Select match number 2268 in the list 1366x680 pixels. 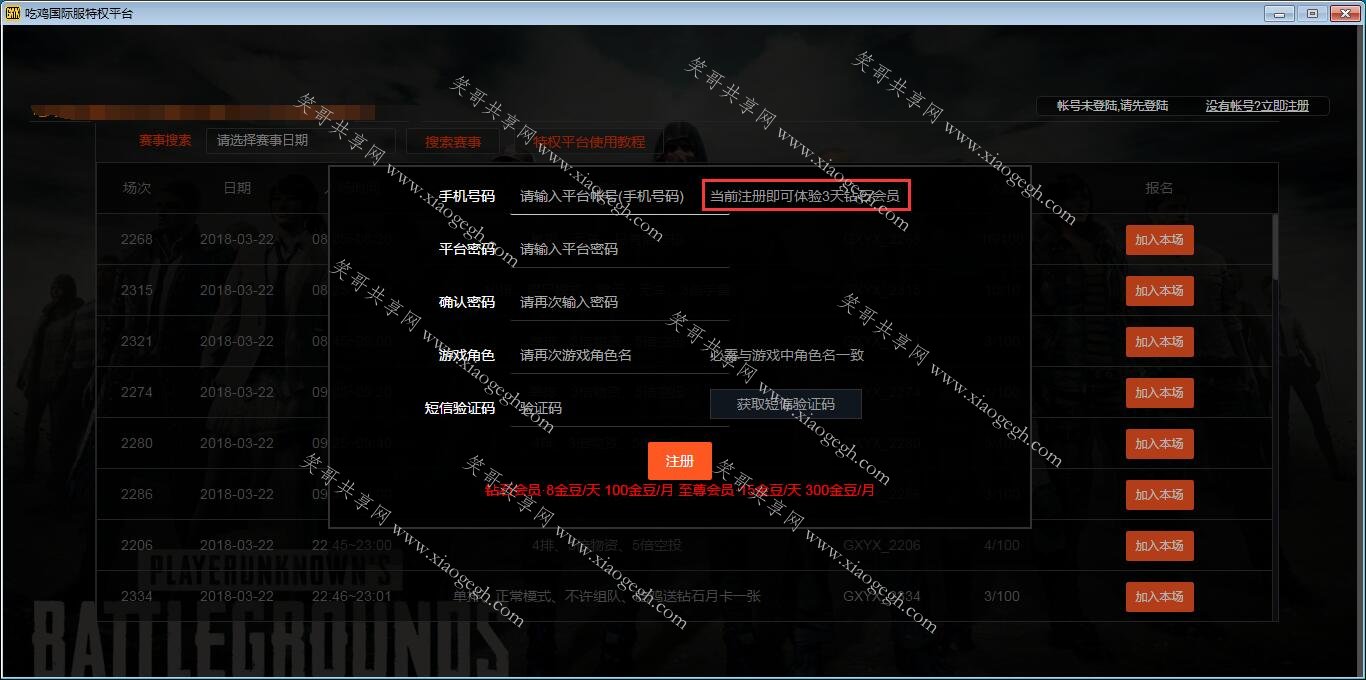tap(137, 239)
